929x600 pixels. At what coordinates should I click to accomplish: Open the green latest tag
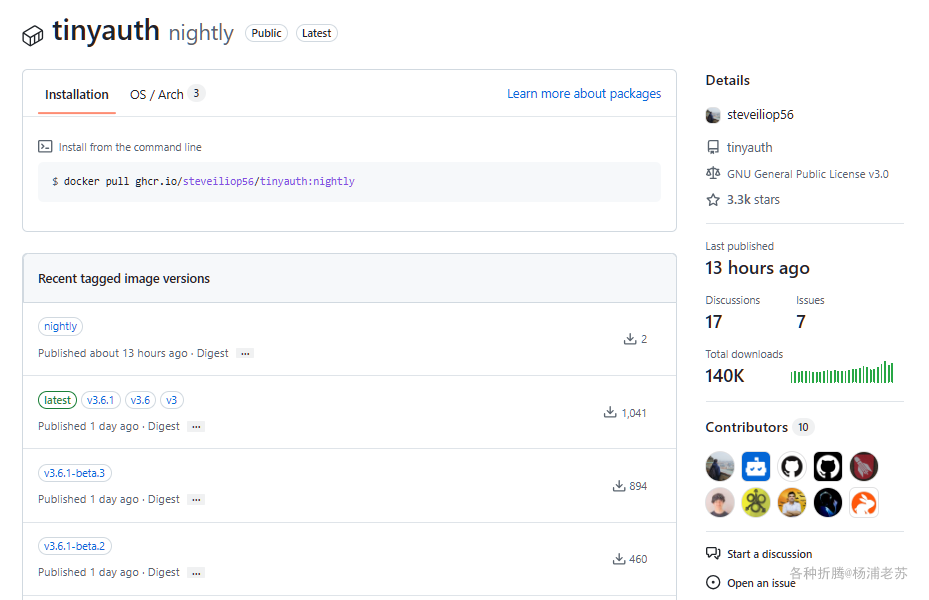tap(57, 400)
